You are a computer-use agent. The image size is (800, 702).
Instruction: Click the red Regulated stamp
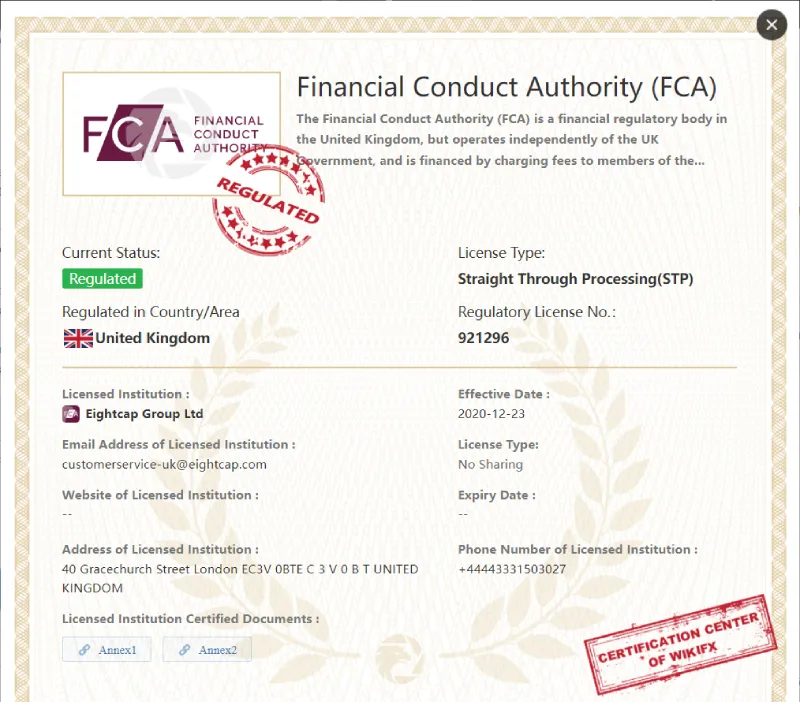pyautogui.click(x=268, y=199)
